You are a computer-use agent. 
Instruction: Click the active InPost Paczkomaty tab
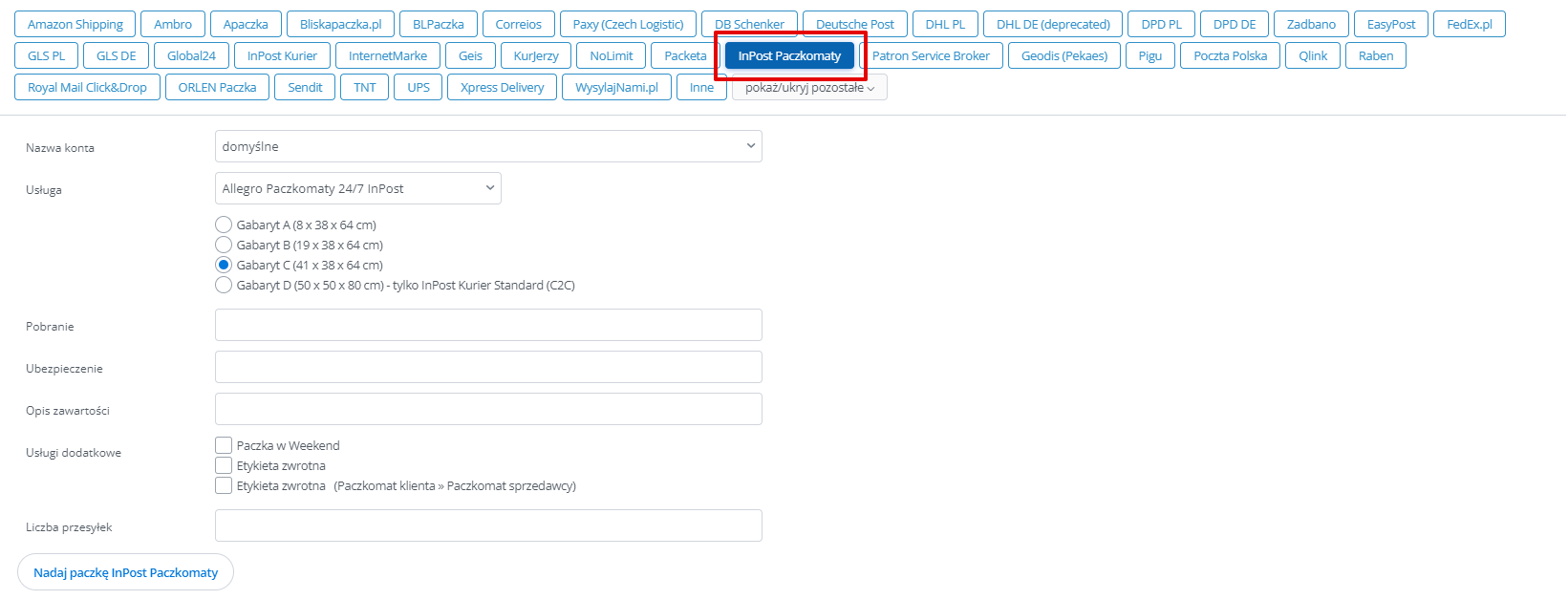click(x=789, y=55)
